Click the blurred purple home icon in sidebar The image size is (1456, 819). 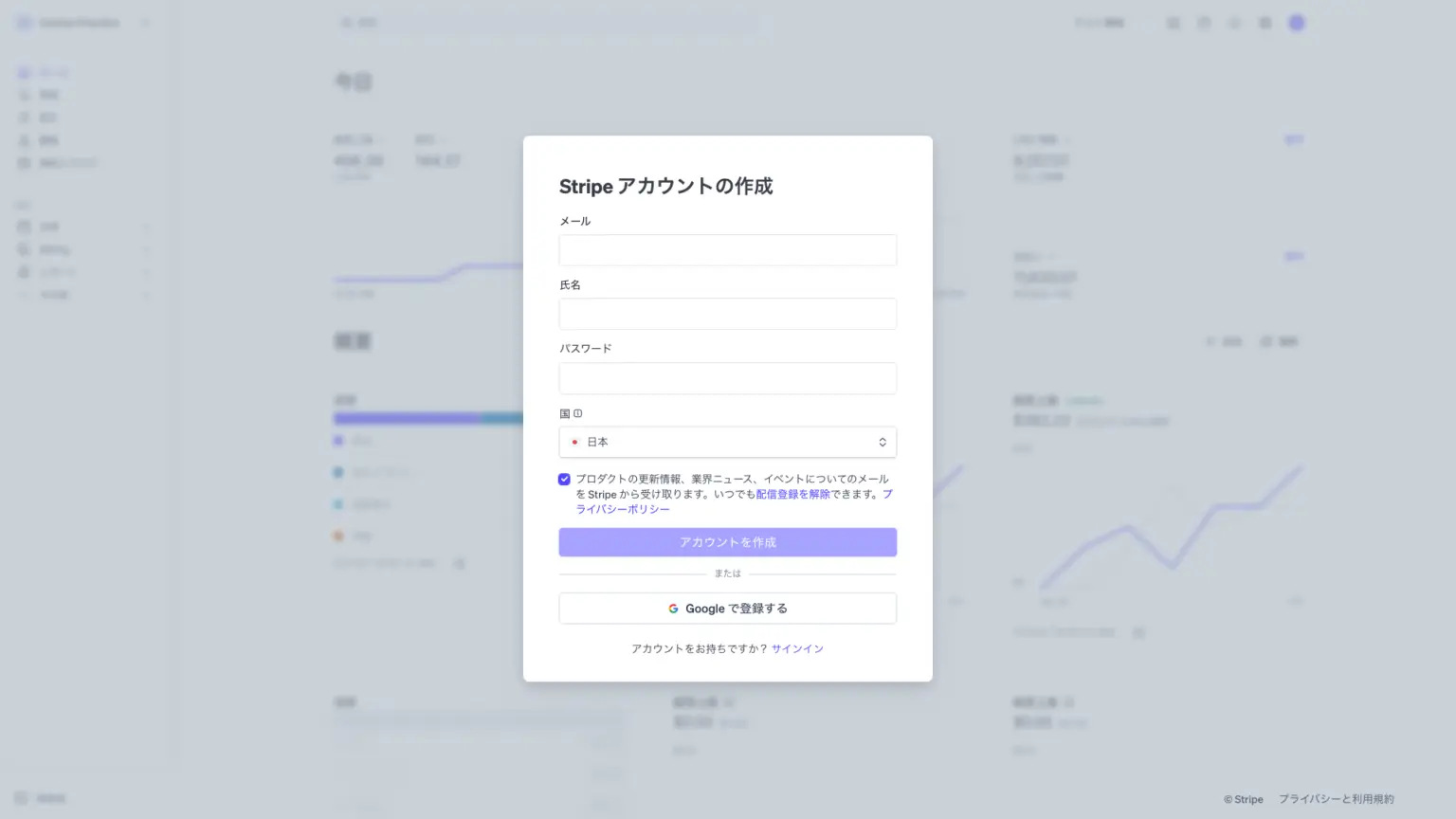point(25,72)
